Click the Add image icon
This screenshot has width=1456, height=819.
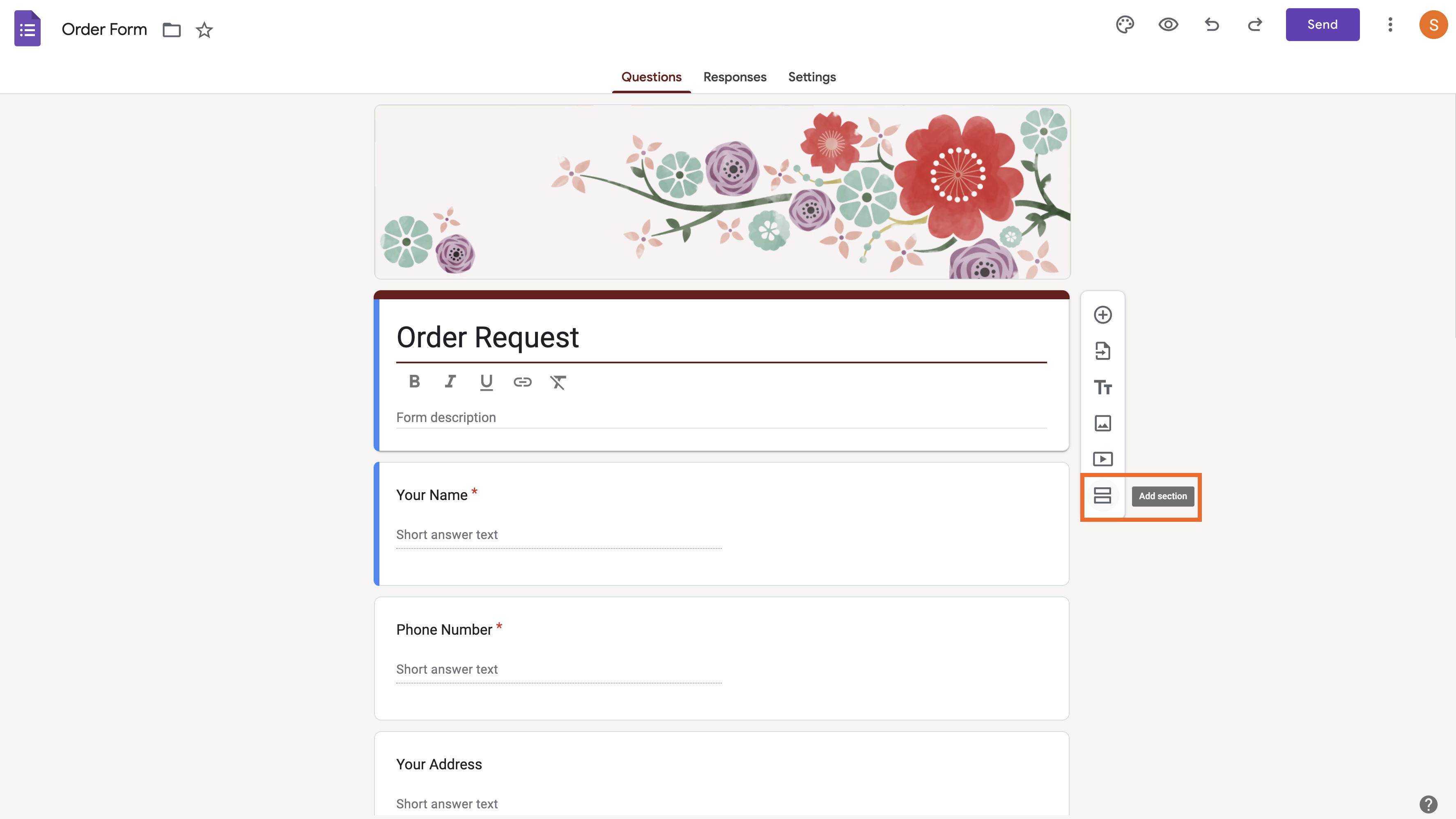(x=1102, y=423)
